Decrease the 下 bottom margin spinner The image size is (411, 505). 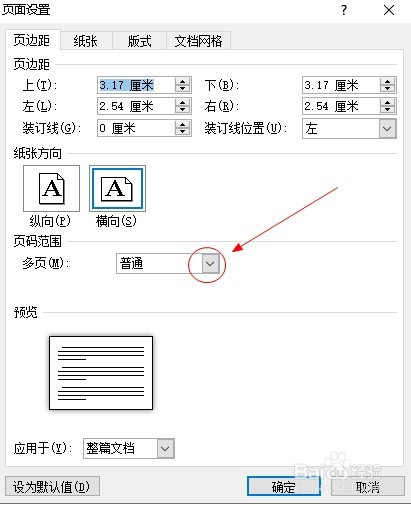click(387, 89)
